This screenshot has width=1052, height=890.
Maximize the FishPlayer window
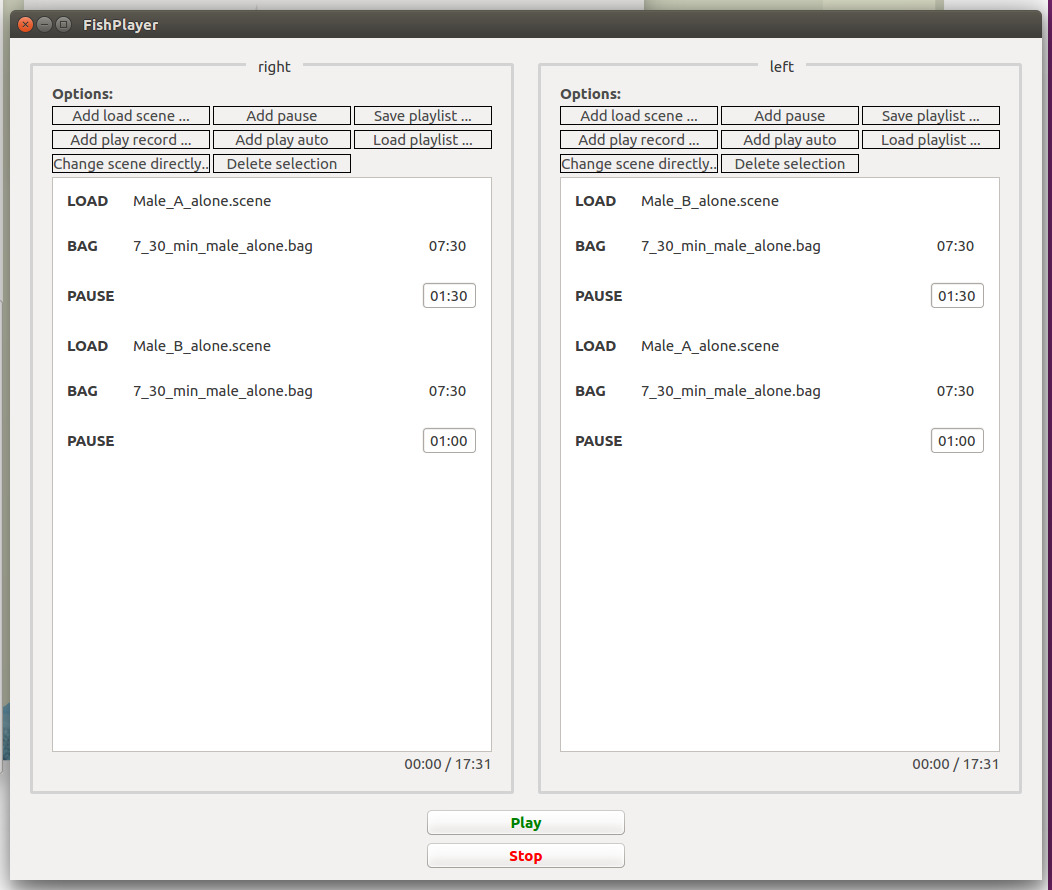pyautogui.click(x=63, y=25)
